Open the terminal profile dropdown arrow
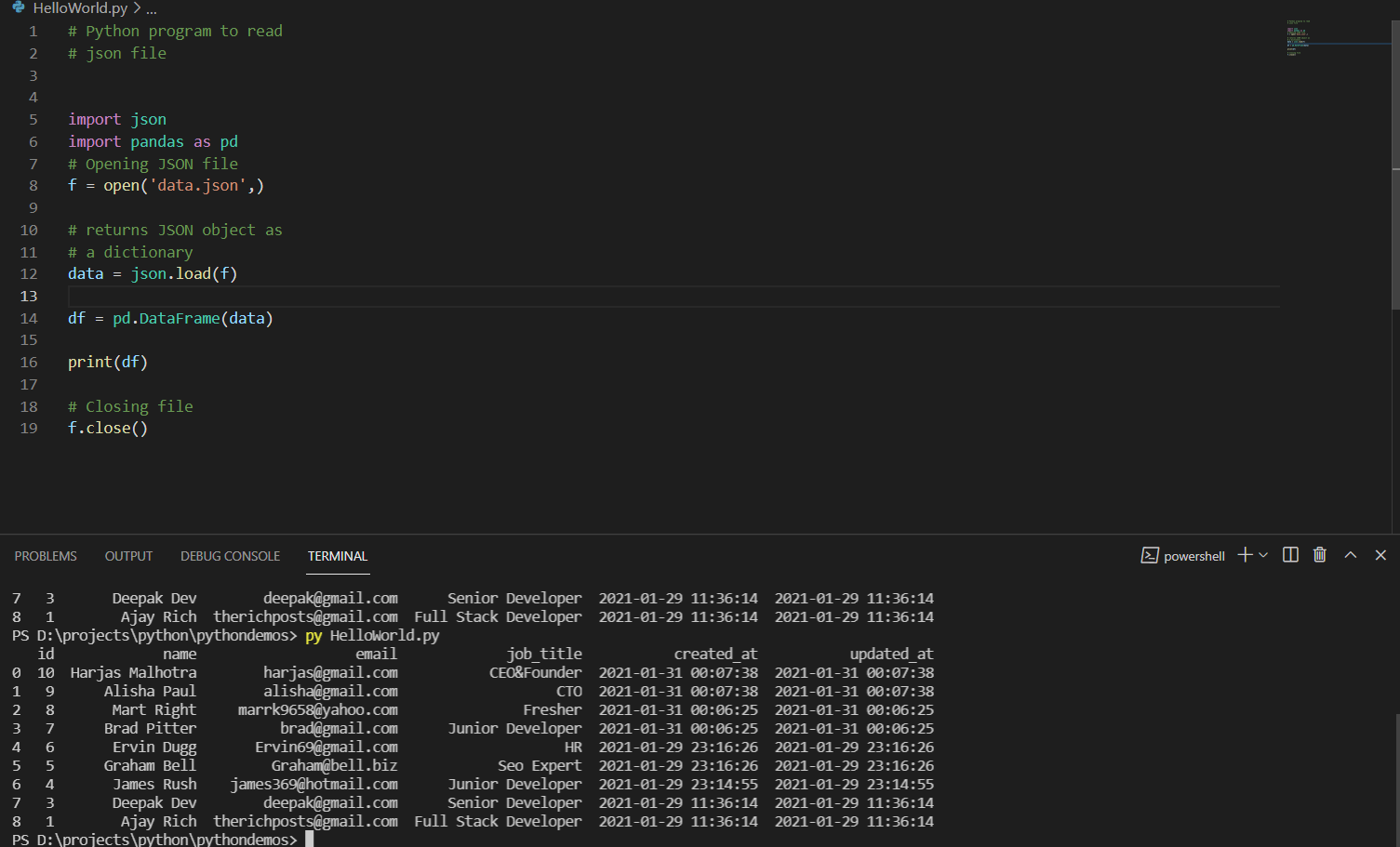The width and height of the screenshot is (1400, 847). pyautogui.click(x=1263, y=555)
